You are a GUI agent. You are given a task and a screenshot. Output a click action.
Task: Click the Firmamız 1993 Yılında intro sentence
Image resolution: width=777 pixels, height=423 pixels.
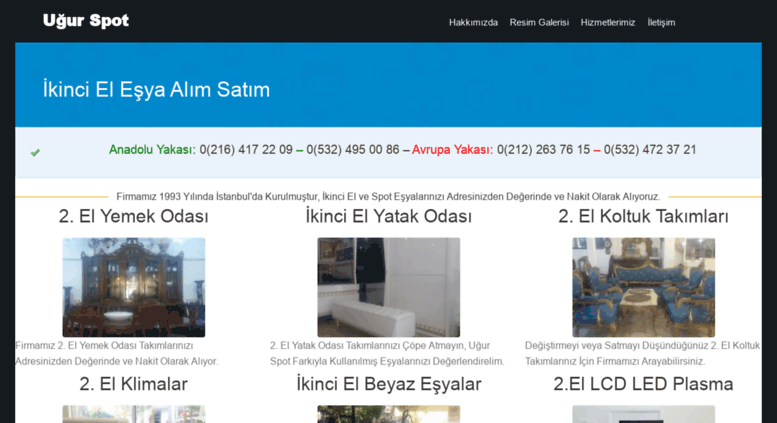pos(388,197)
